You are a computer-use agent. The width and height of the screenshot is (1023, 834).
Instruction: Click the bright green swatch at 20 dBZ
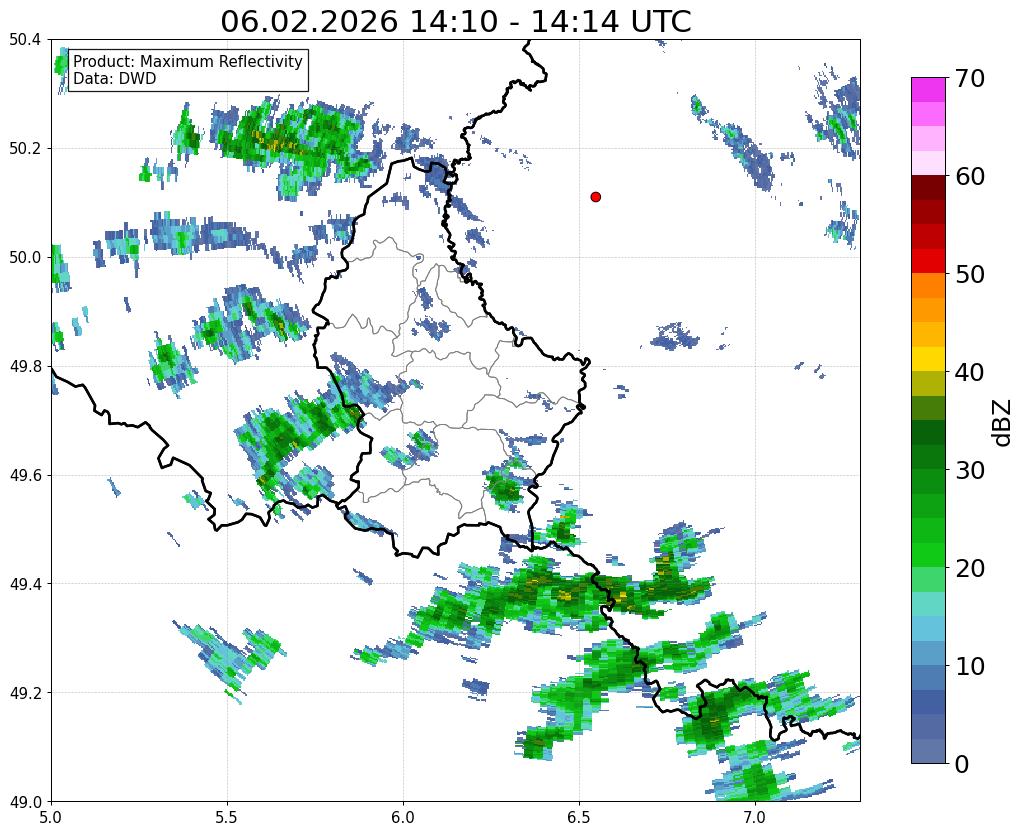coord(928,555)
